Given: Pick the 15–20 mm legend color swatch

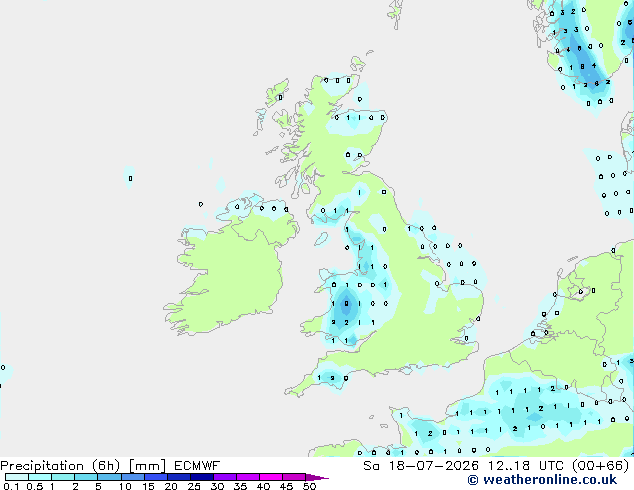Looking at the screenshot, I should (155, 477).
